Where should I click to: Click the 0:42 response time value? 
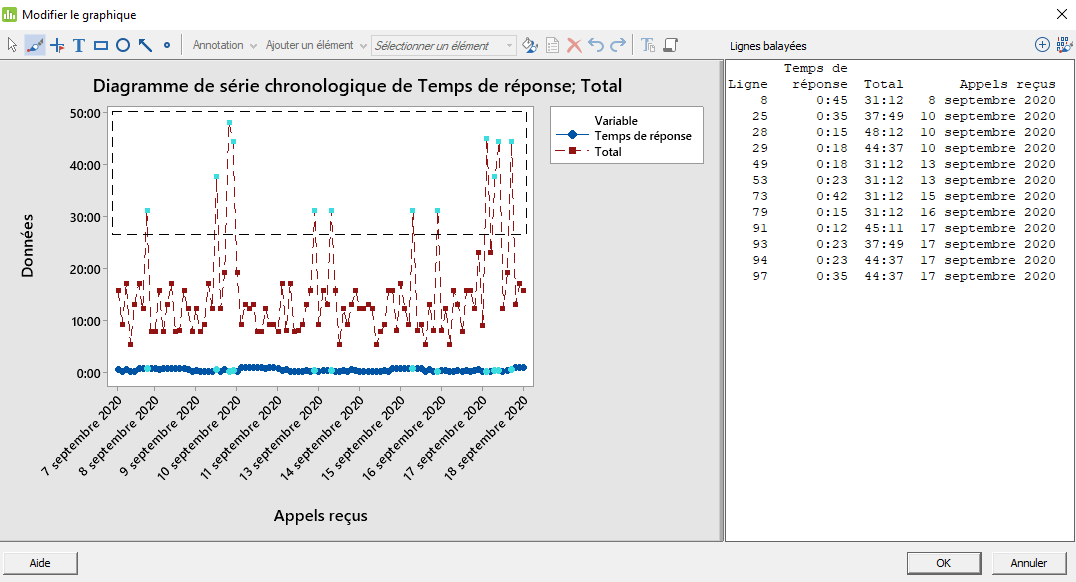pyautogui.click(x=832, y=196)
